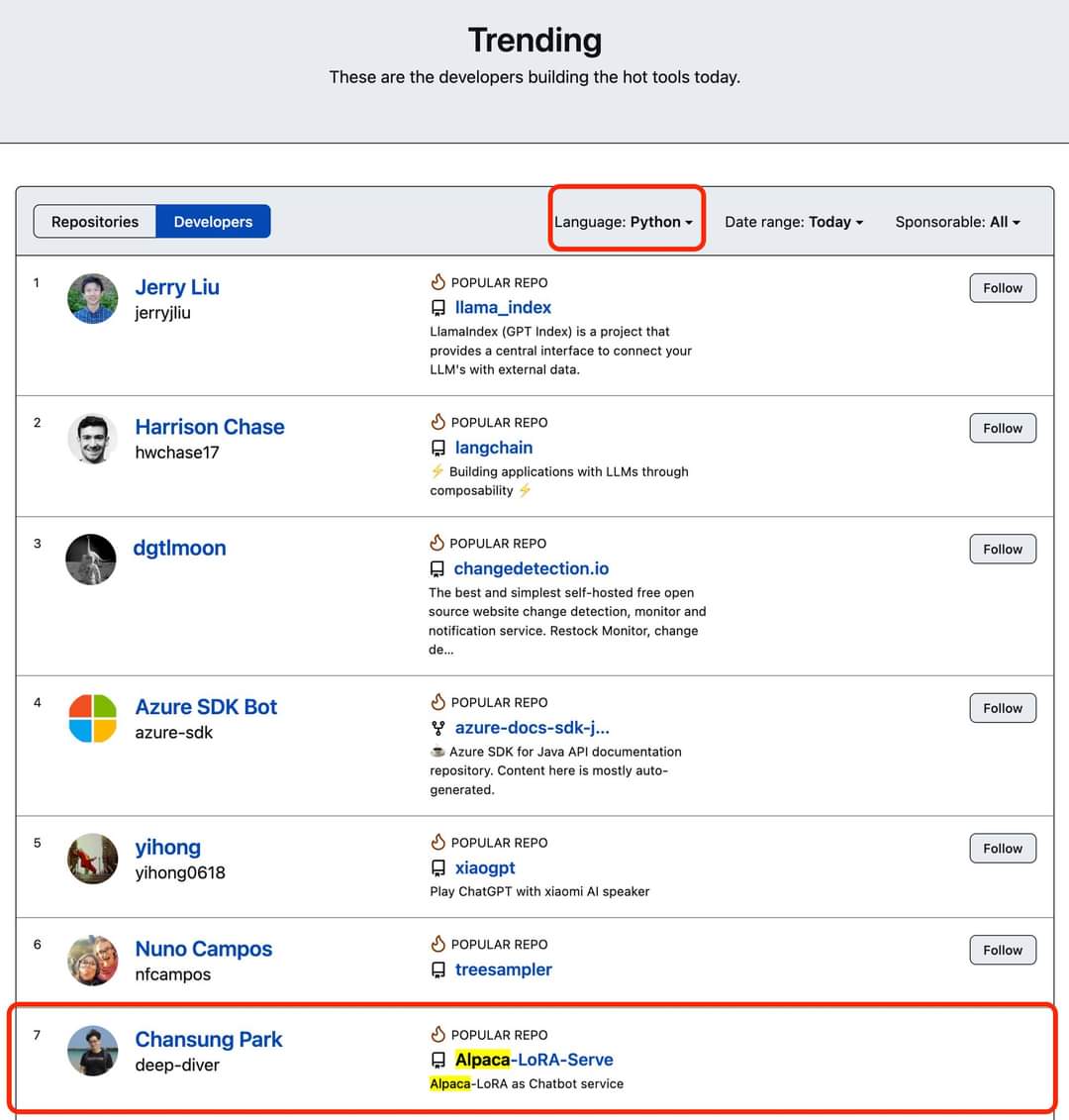Viewport: 1069px width, 1120px height.
Task: Open the Language: Python dropdown
Action: [x=624, y=222]
